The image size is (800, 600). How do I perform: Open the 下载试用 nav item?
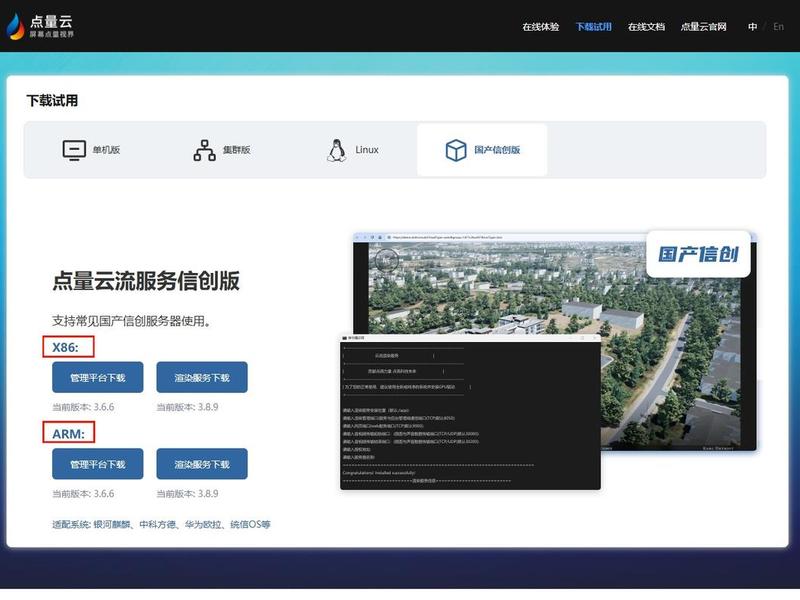click(593, 27)
